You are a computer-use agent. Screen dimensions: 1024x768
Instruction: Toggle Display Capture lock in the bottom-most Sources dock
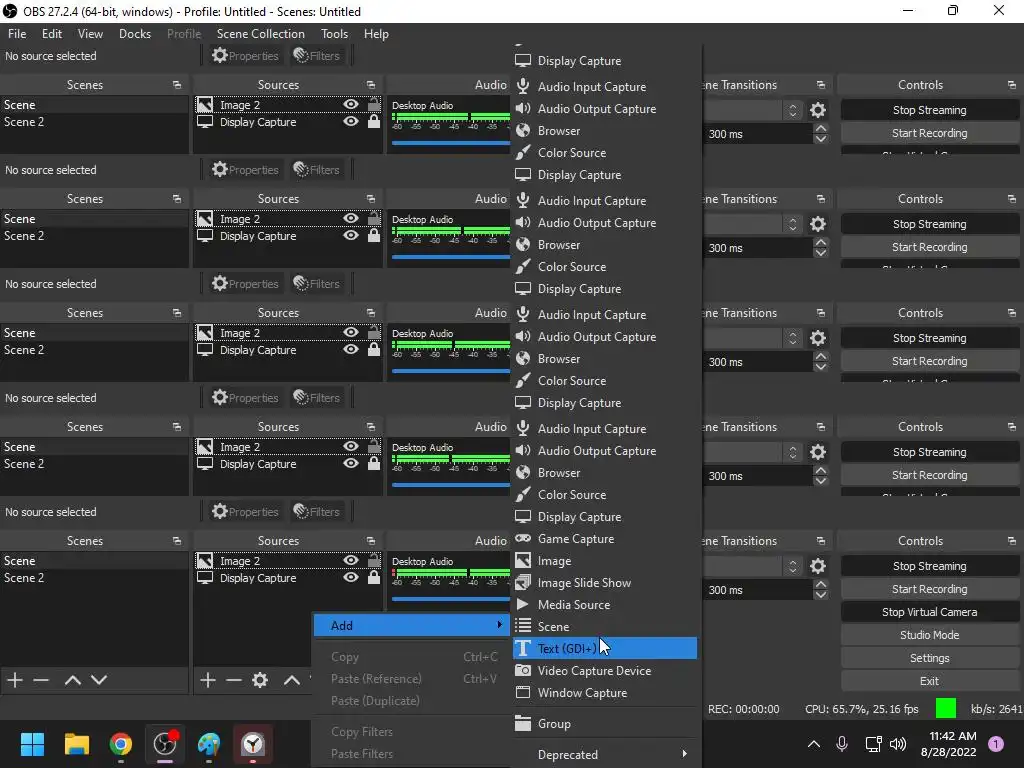tap(374, 577)
